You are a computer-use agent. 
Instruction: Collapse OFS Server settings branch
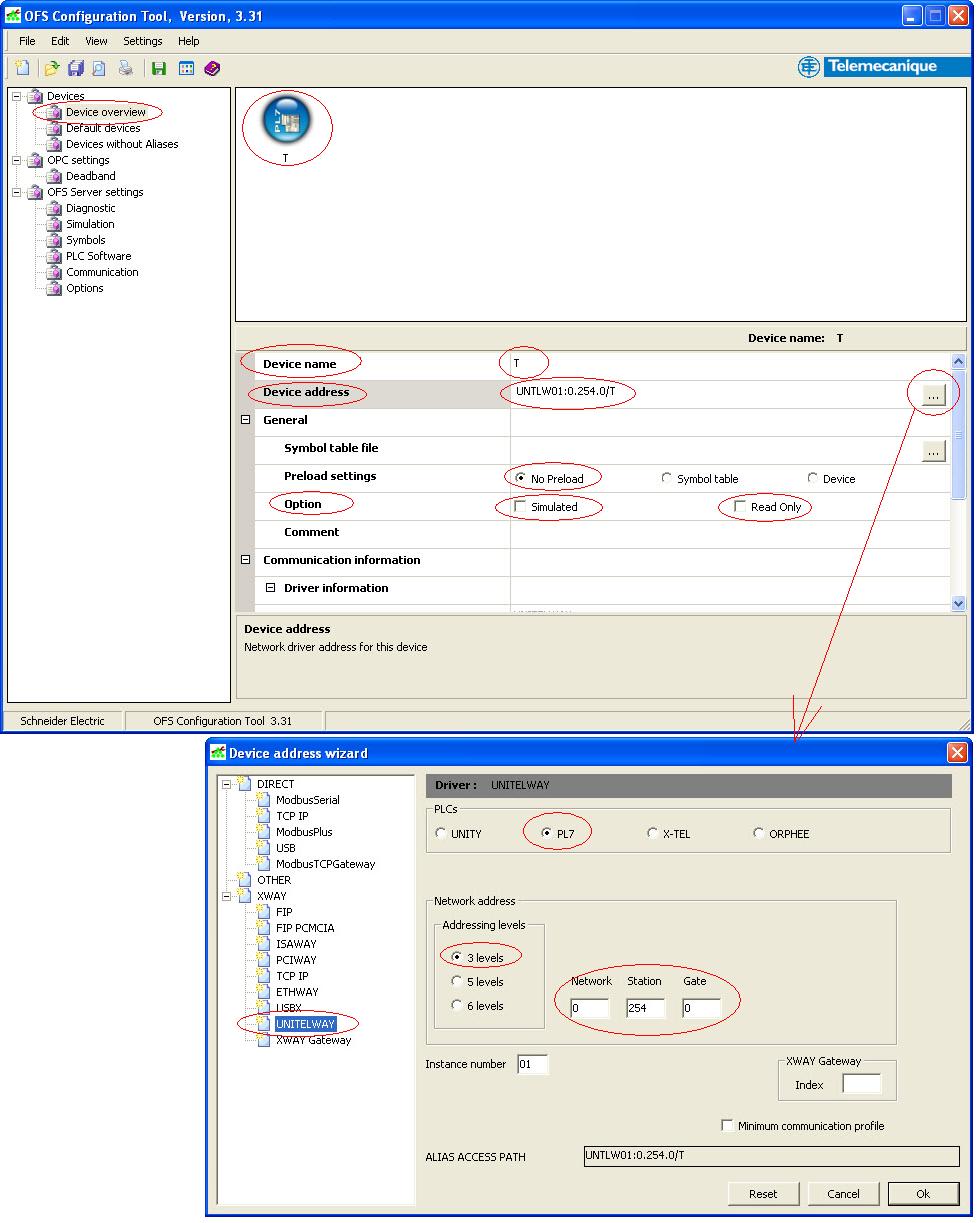click(x=16, y=192)
